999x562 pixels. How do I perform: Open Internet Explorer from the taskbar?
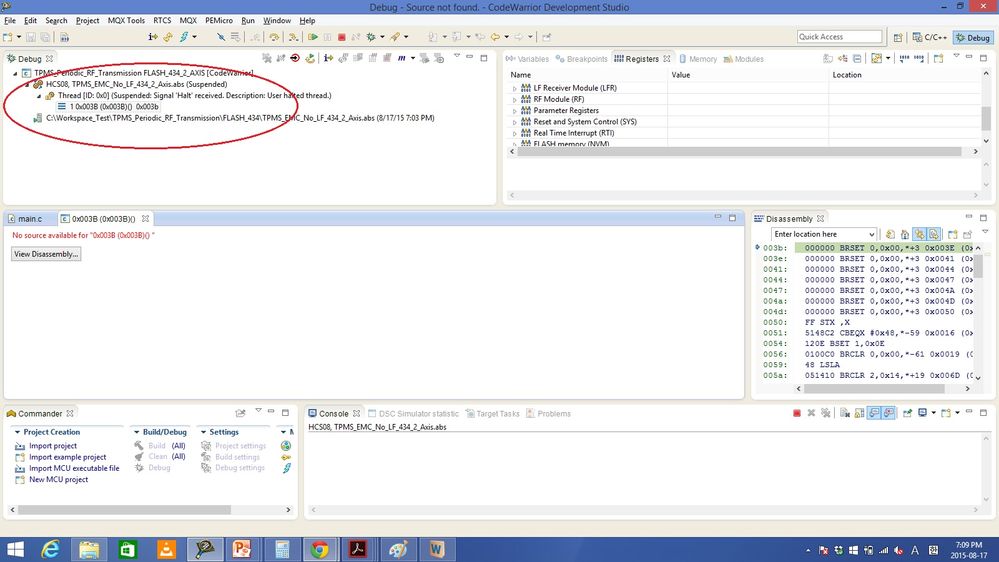pyautogui.click(x=51, y=549)
